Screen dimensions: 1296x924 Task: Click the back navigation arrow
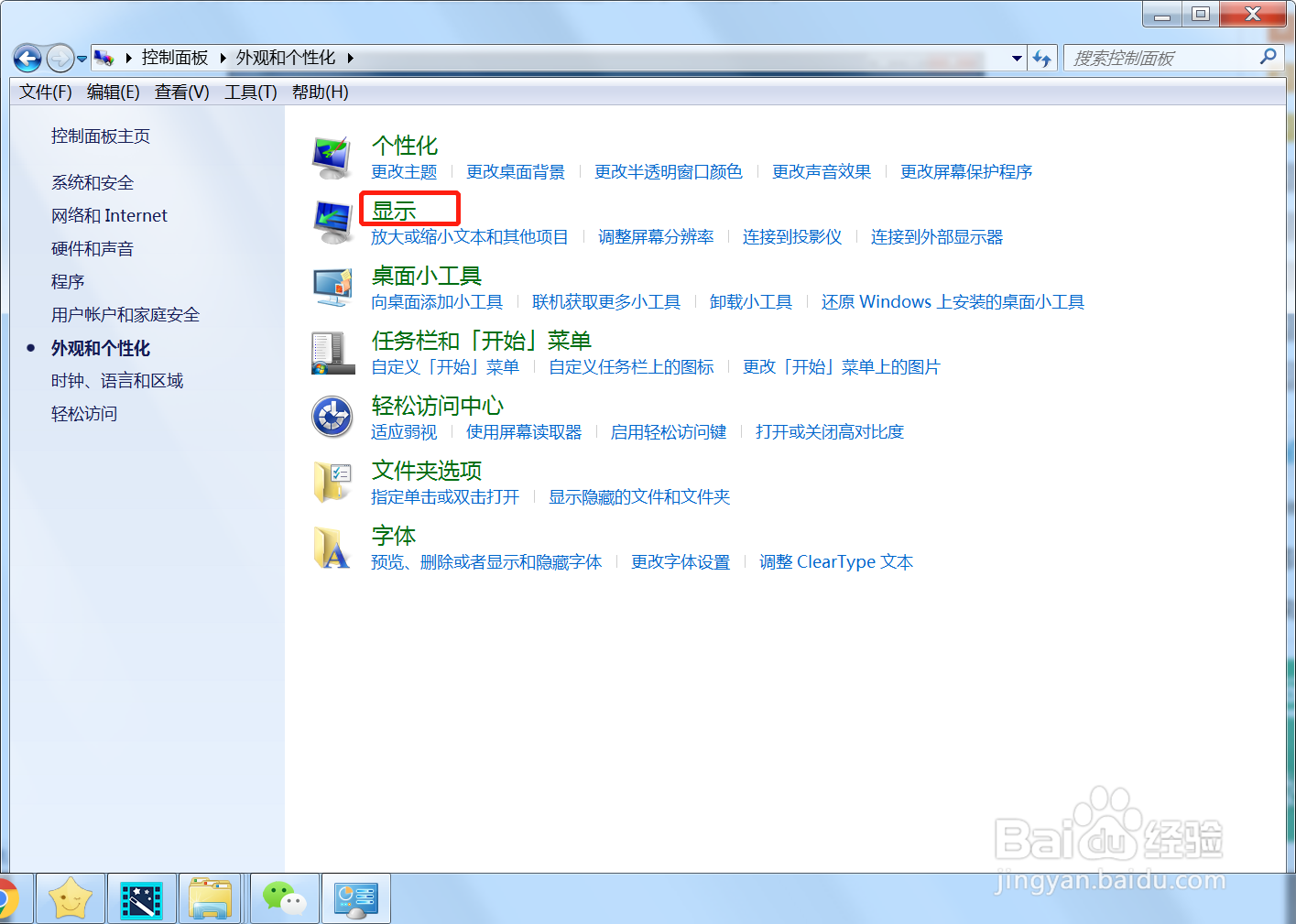click(27, 58)
